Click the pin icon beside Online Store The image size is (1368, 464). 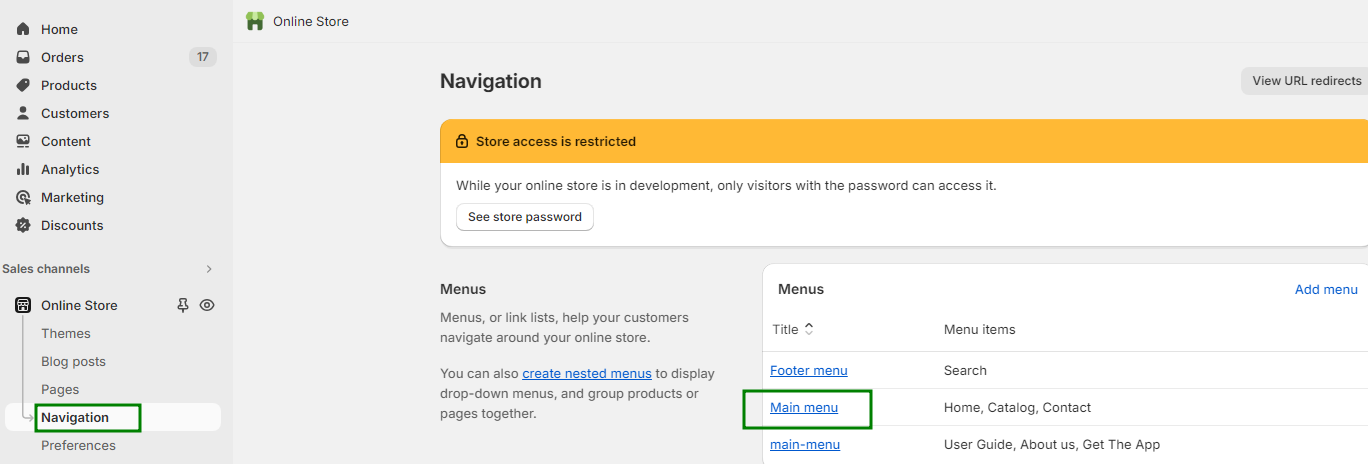point(183,305)
